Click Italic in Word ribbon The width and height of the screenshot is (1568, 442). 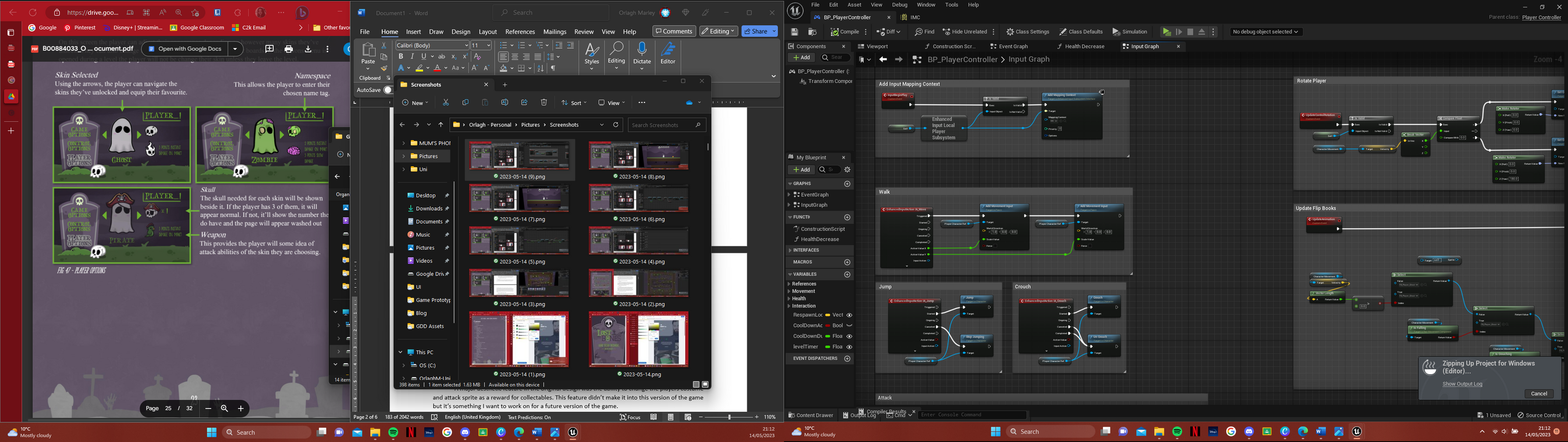[412, 57]
